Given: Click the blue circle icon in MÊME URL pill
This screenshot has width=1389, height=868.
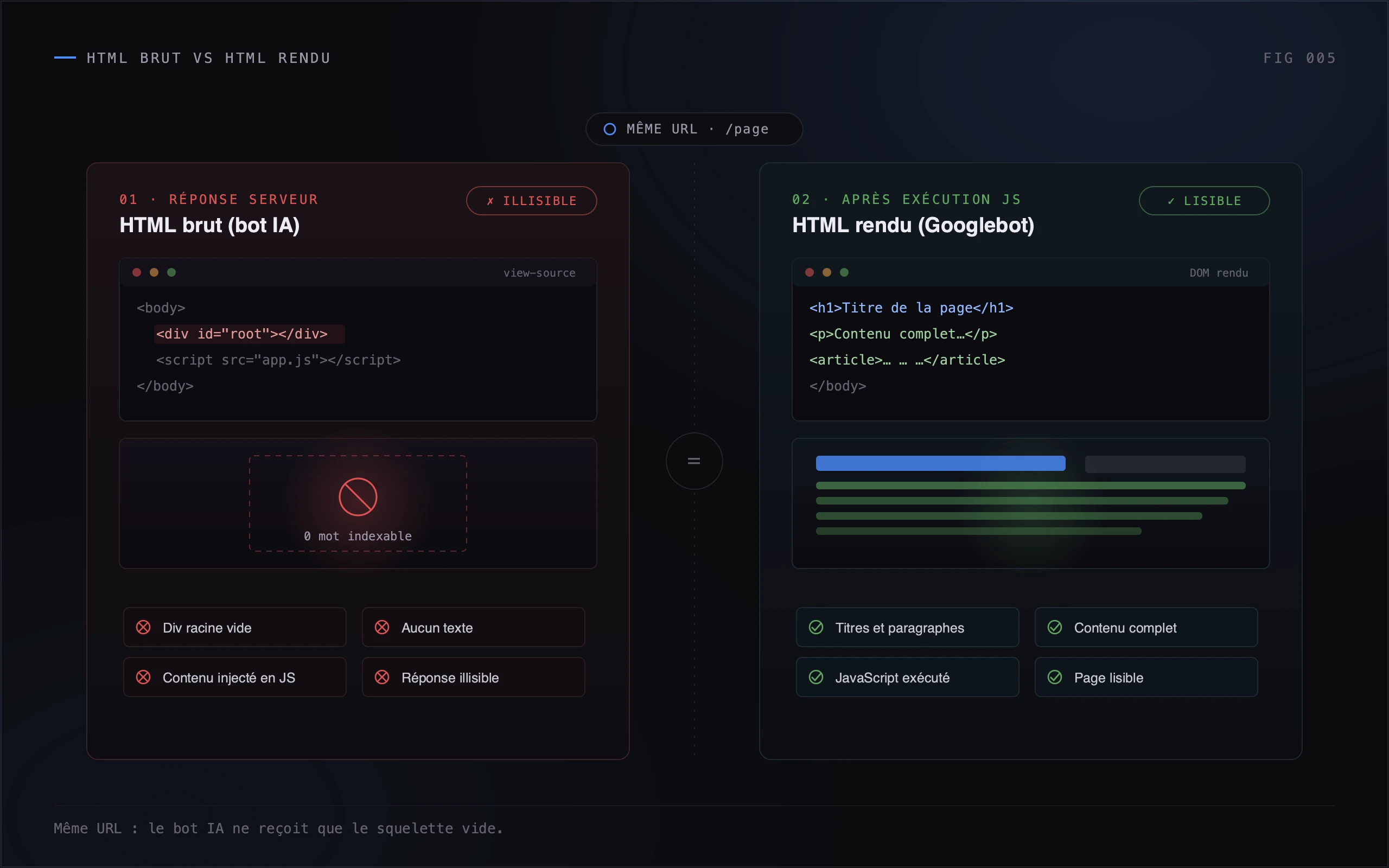Looking at the screenshot, I should tap(609, 129).
